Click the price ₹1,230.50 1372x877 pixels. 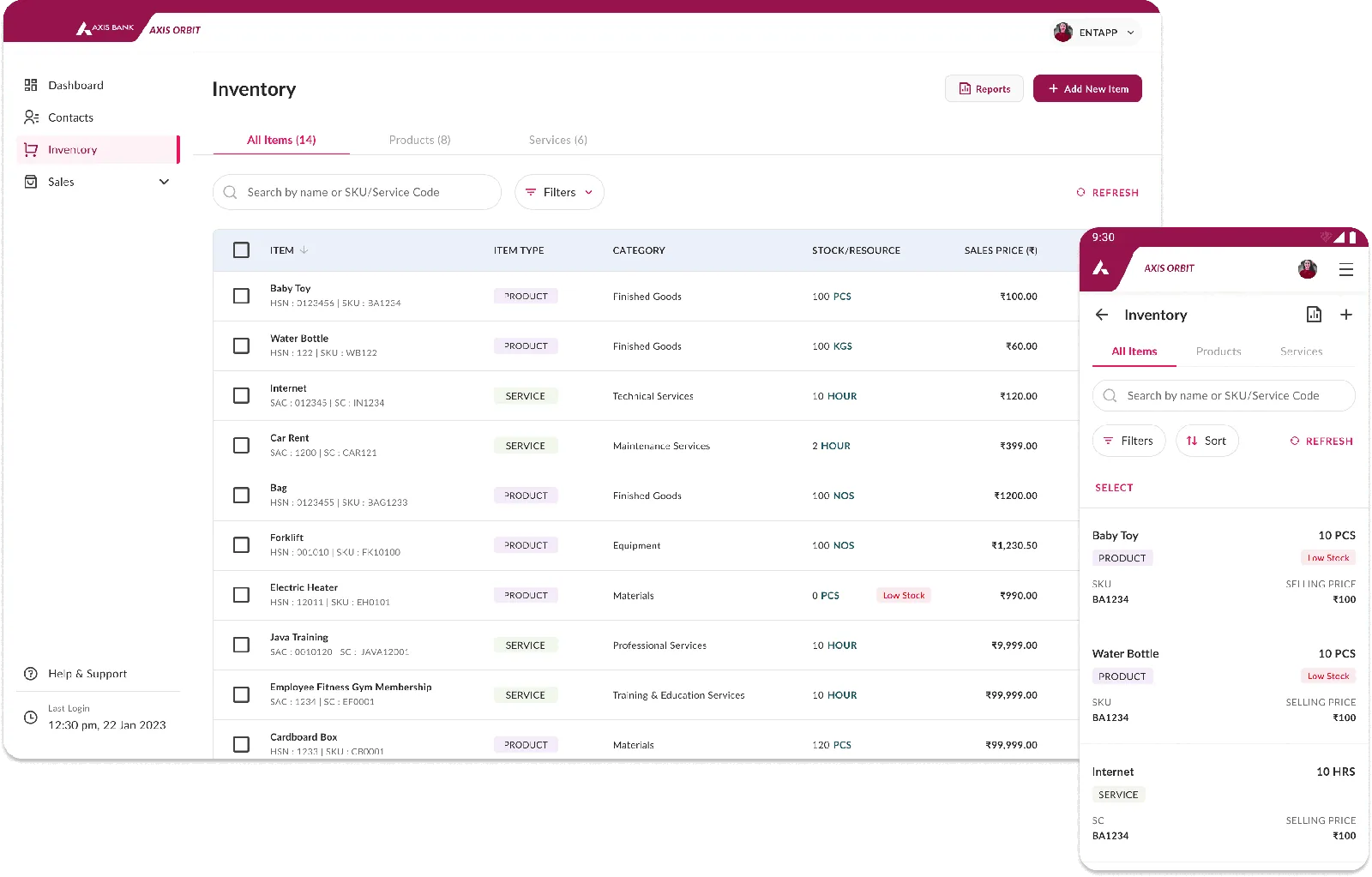(1014, 545)
